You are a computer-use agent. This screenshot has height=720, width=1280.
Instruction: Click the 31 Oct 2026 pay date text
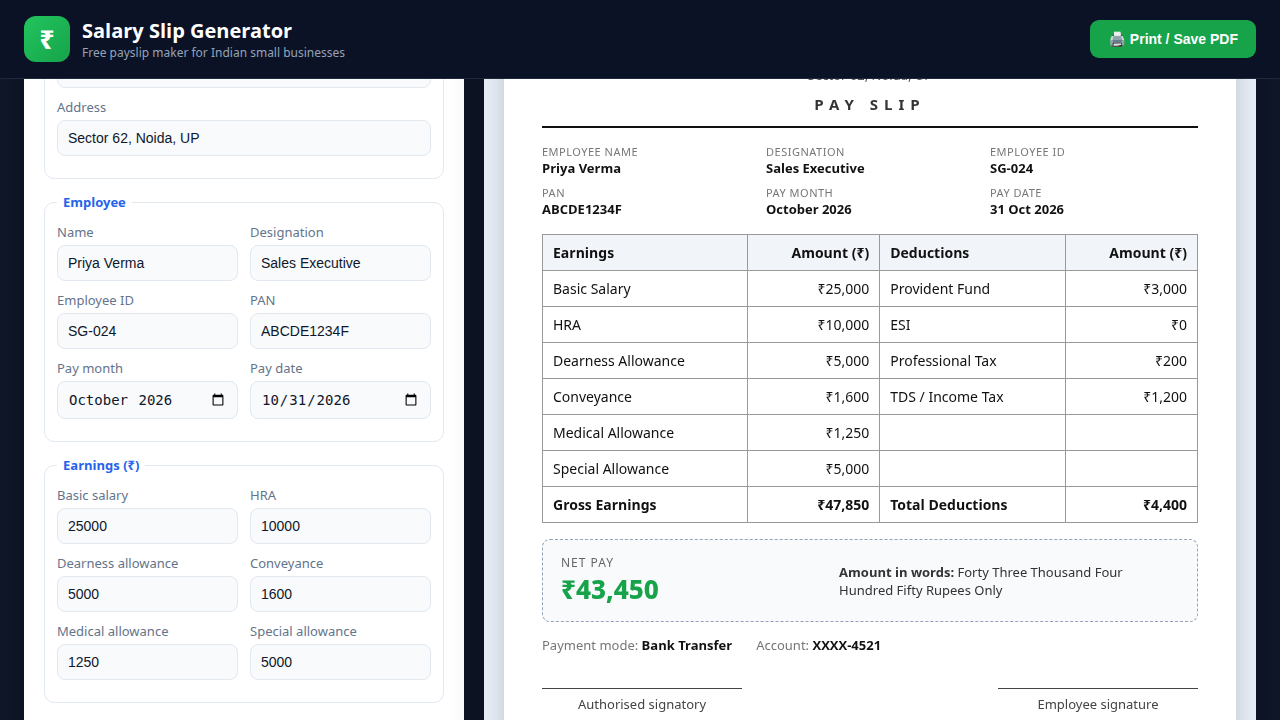1027,209
